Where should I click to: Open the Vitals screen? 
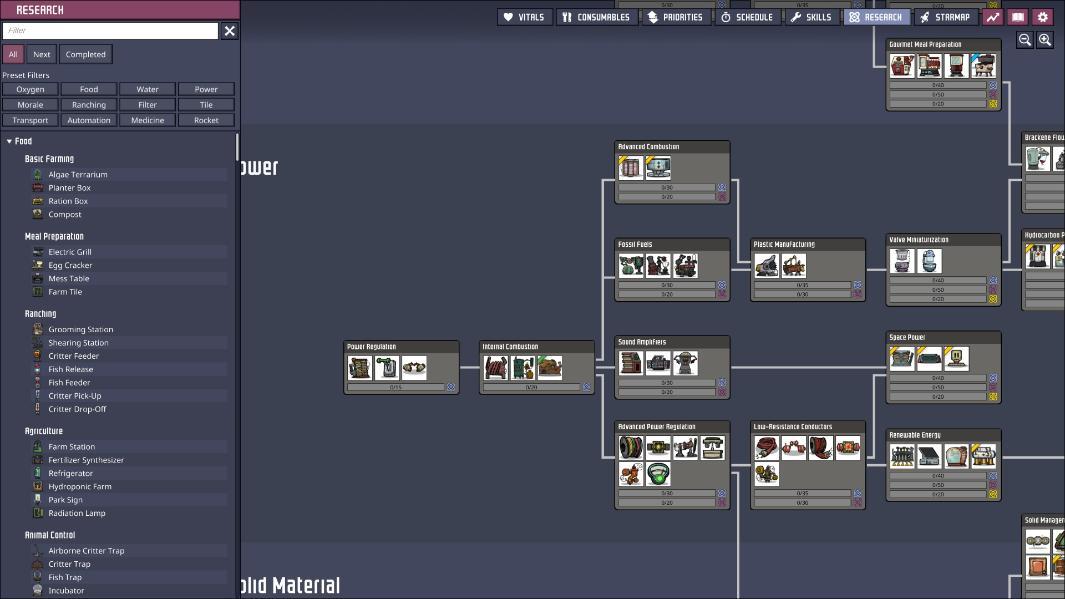tap(524, 17)
